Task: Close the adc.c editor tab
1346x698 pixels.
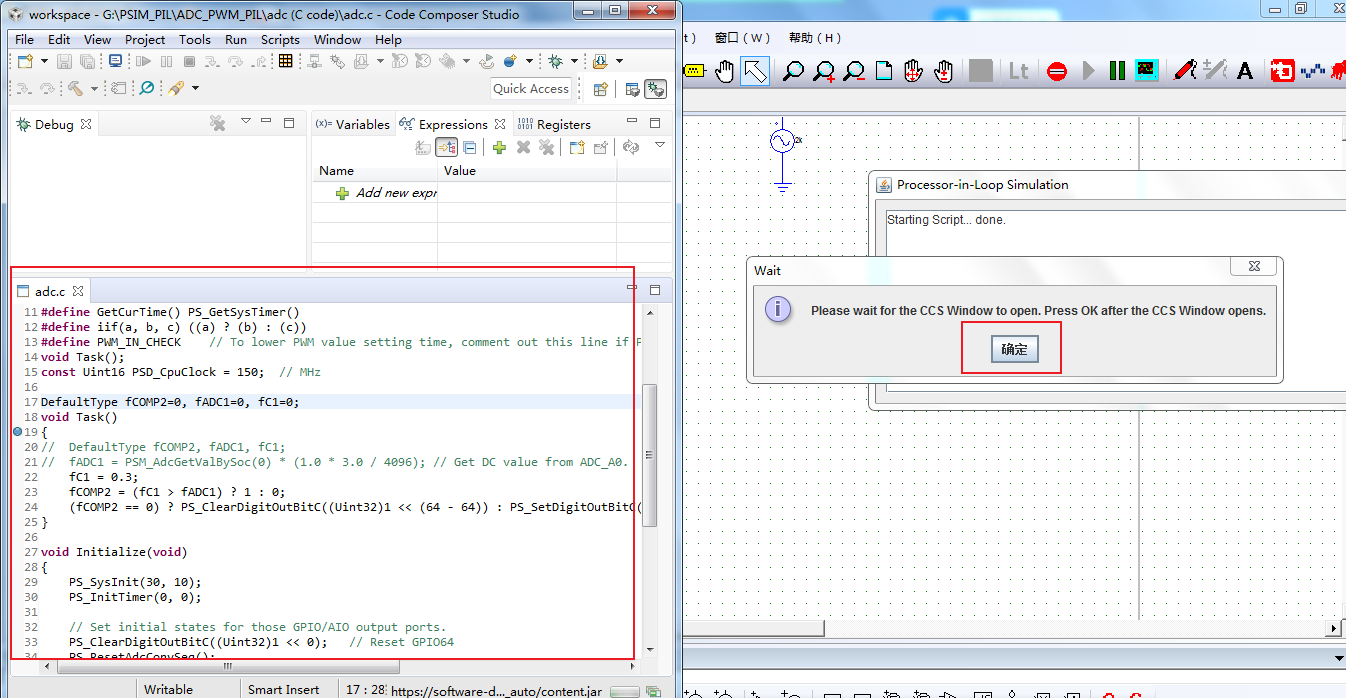Action: point(77,291)
